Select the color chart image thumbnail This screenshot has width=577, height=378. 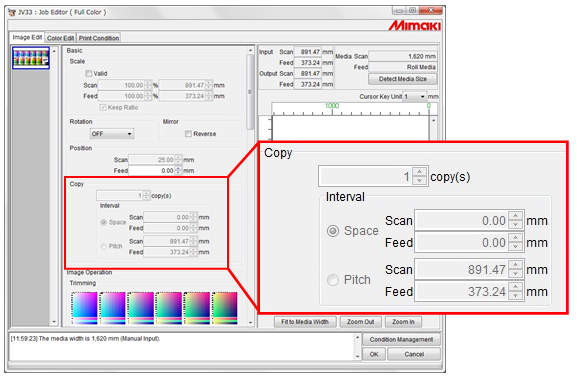[31, 57]
